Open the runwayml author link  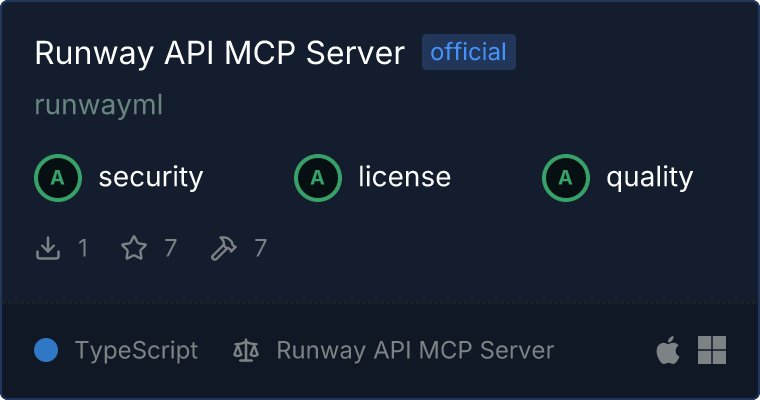pyautogui.click(x=98, y=105)
